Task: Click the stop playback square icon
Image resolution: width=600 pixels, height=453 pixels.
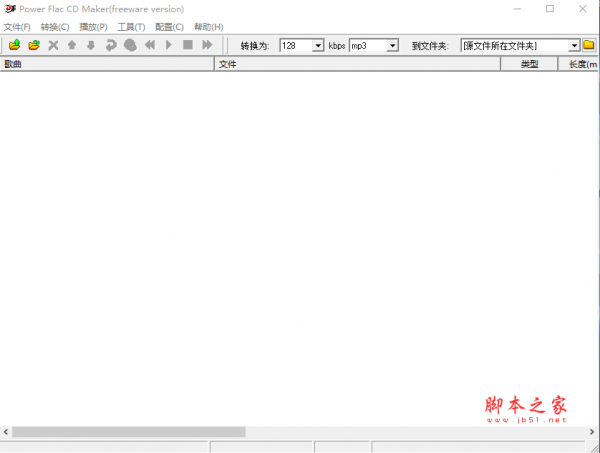Action: 188,45
